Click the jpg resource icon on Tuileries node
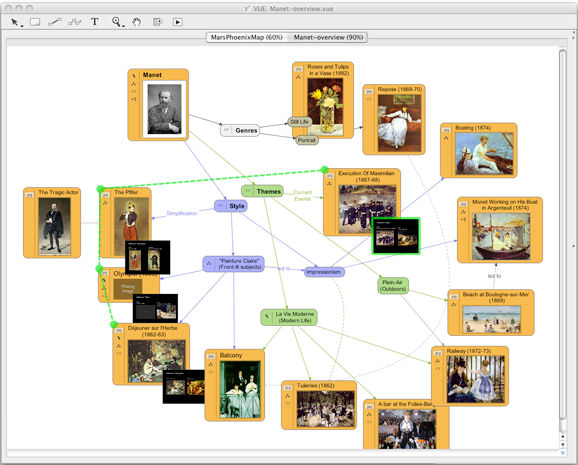The width and height of the screenshot is (578, 465). coord(288,388)
